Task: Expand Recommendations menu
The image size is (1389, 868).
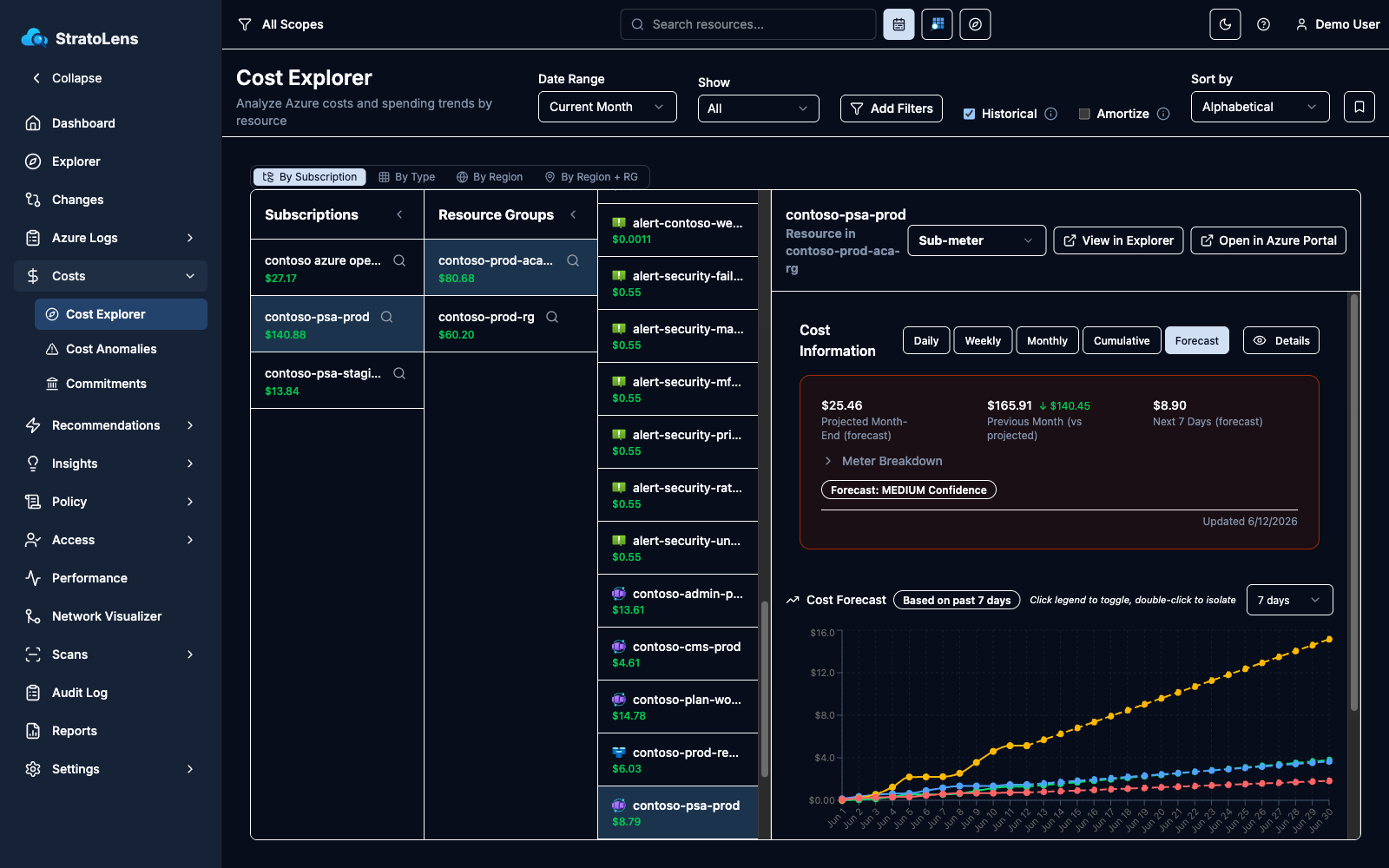Action: click(x=110, y=425)
